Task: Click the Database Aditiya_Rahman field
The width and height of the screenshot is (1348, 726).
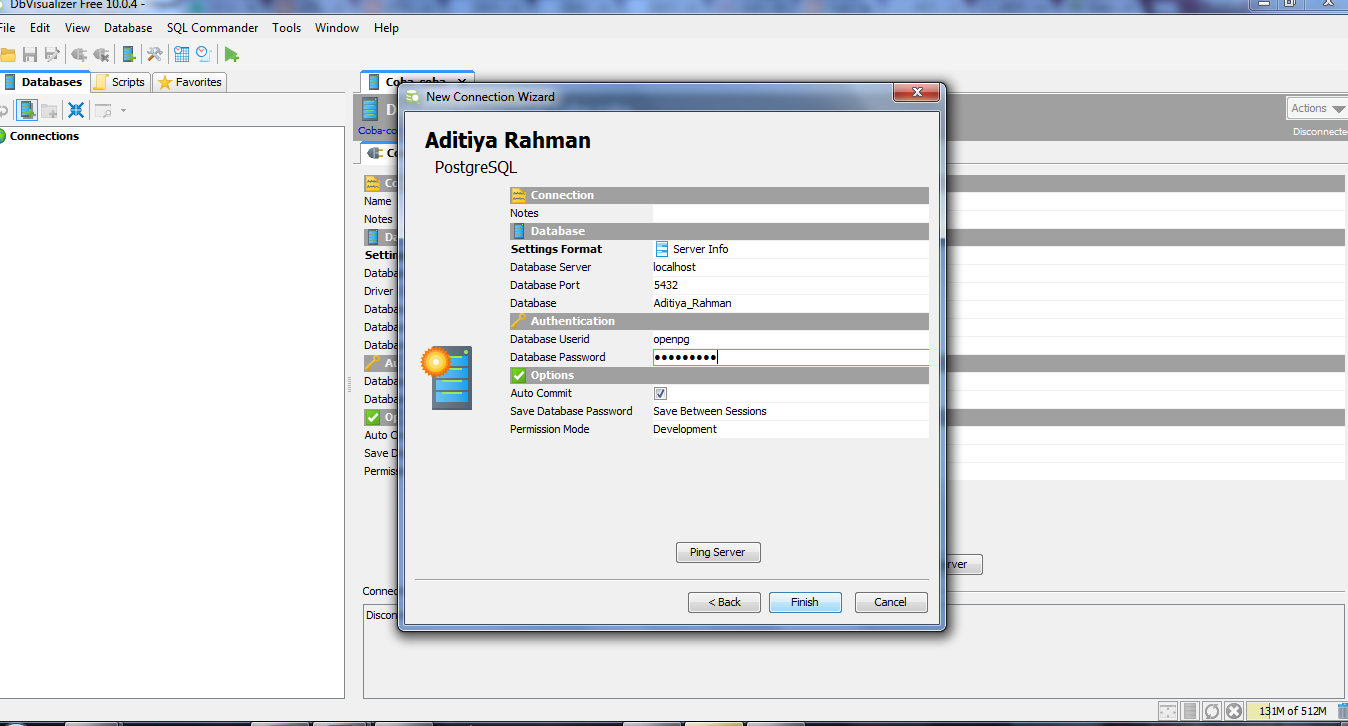Action: point(790,303)
